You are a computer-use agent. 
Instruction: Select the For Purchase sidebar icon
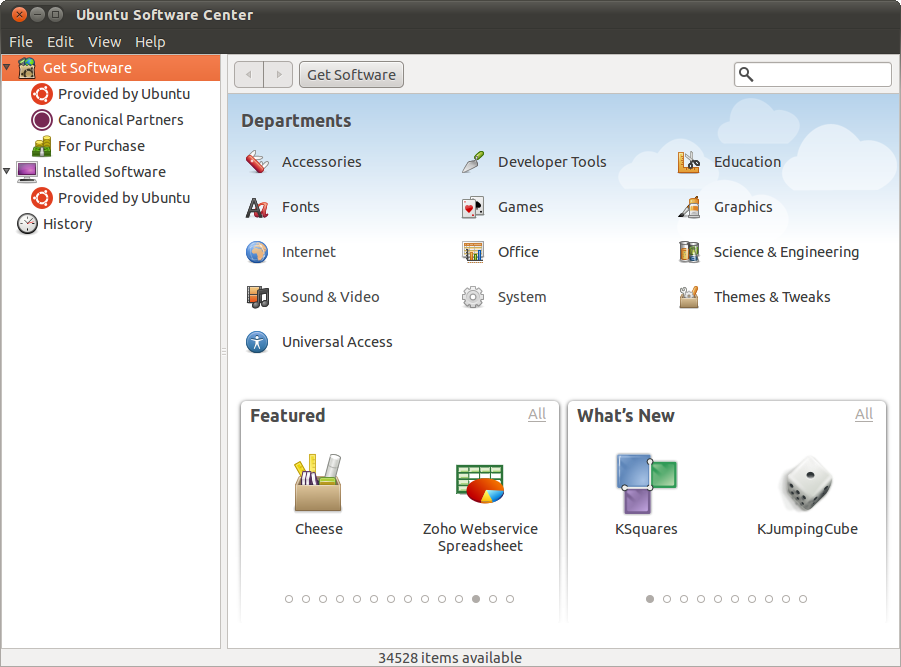[x=42, y=146]
